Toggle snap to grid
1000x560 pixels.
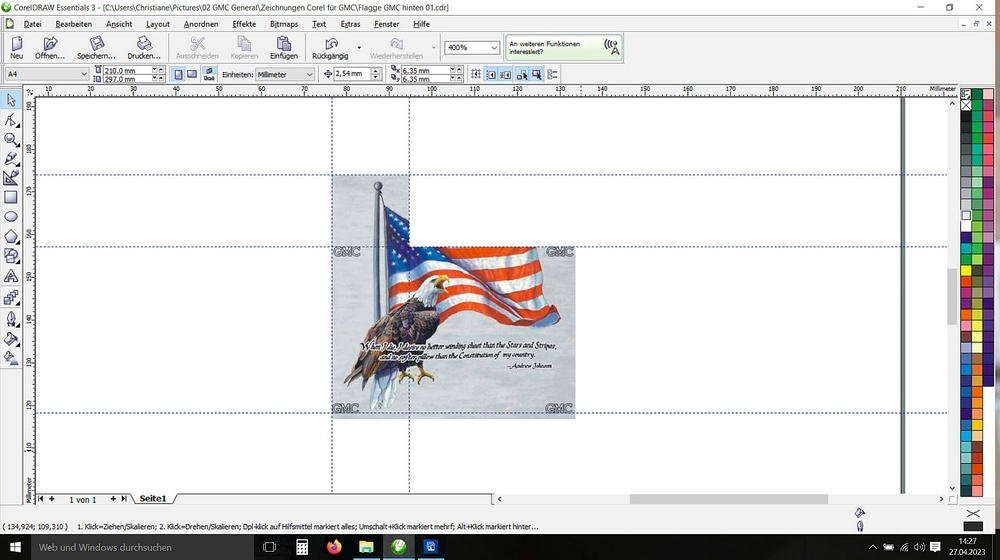[476, 75]
